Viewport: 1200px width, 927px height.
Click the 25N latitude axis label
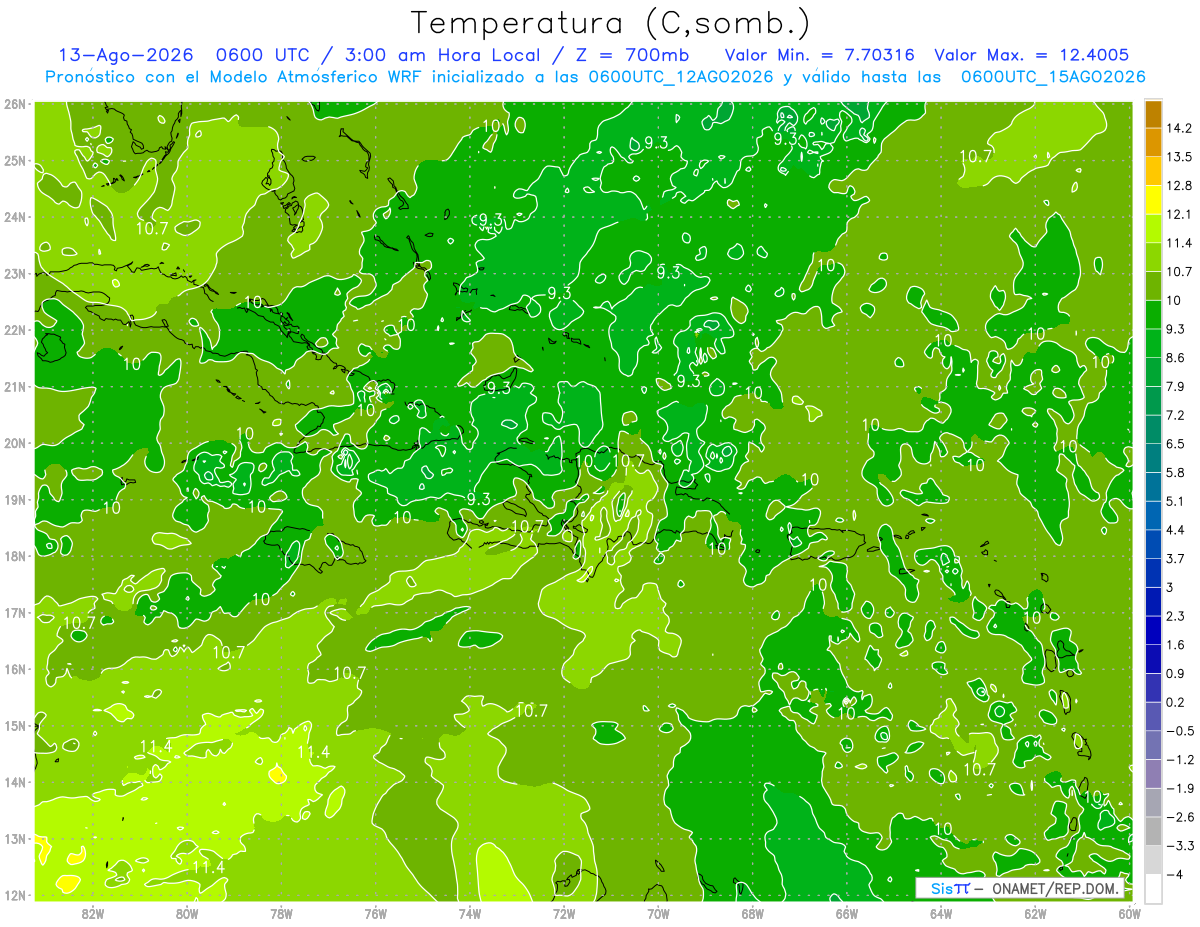pyautogui.click(x=14, y=160)
